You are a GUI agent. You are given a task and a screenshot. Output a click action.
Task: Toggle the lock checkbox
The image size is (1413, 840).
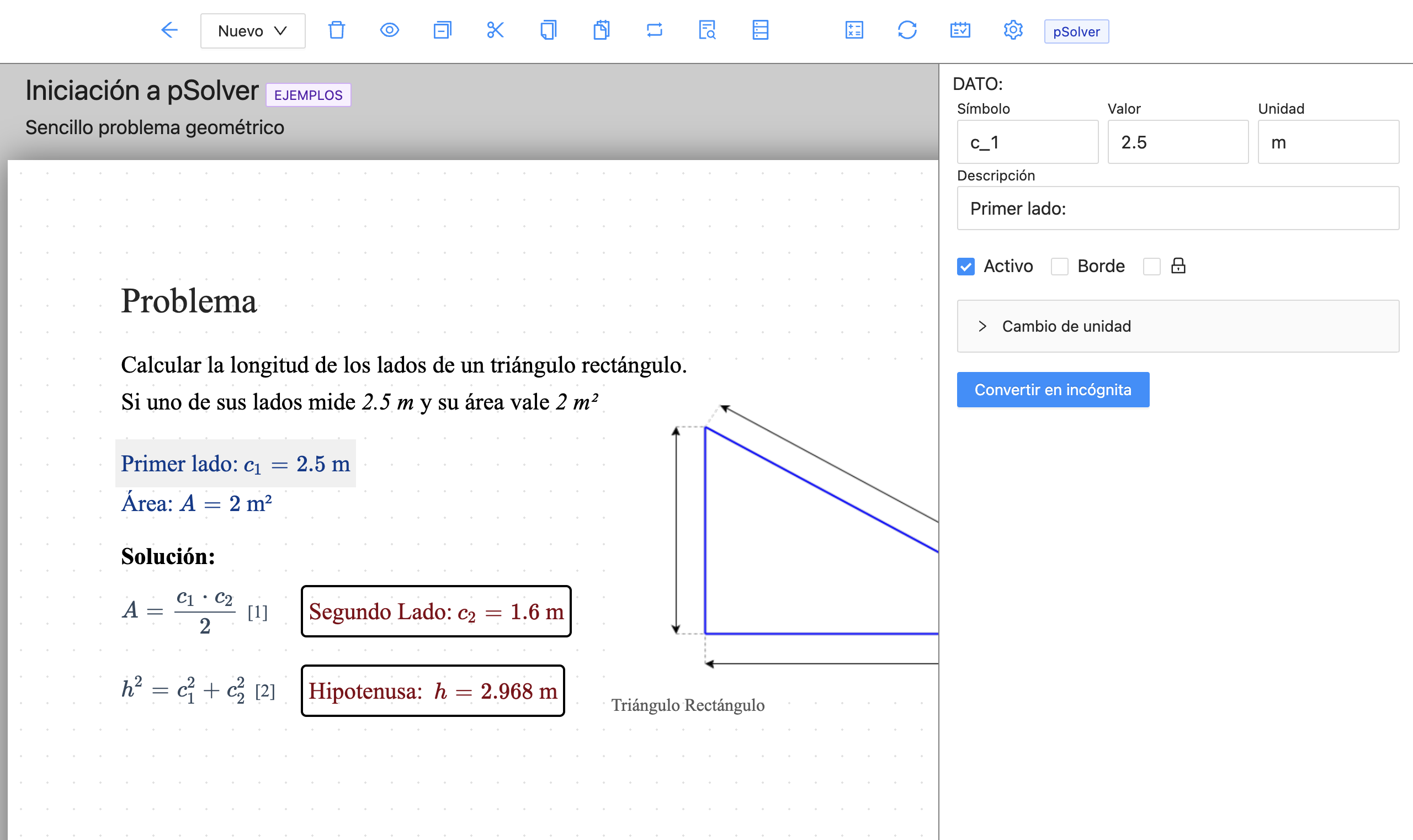(1151, 266)
